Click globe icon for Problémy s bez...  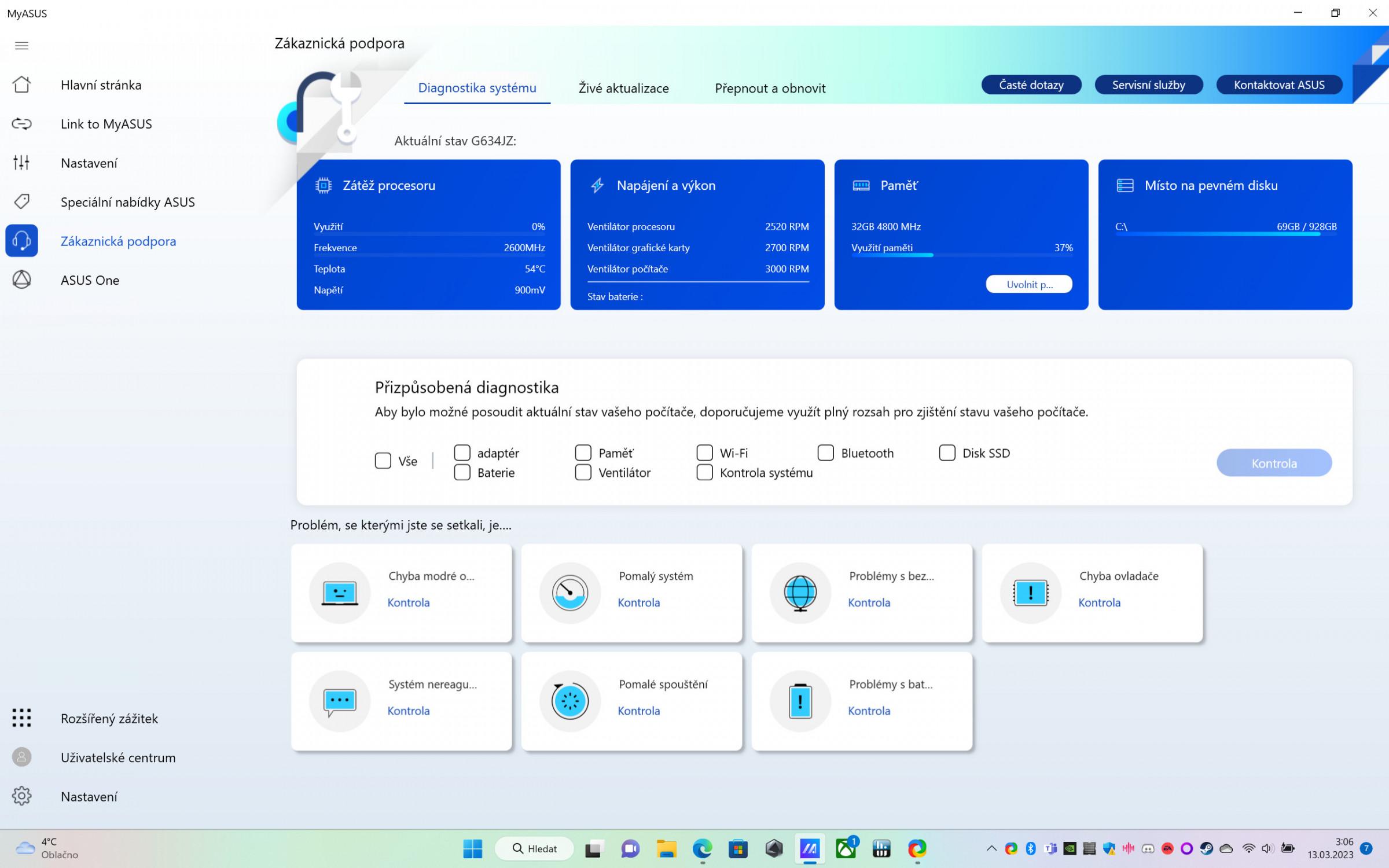800,593
